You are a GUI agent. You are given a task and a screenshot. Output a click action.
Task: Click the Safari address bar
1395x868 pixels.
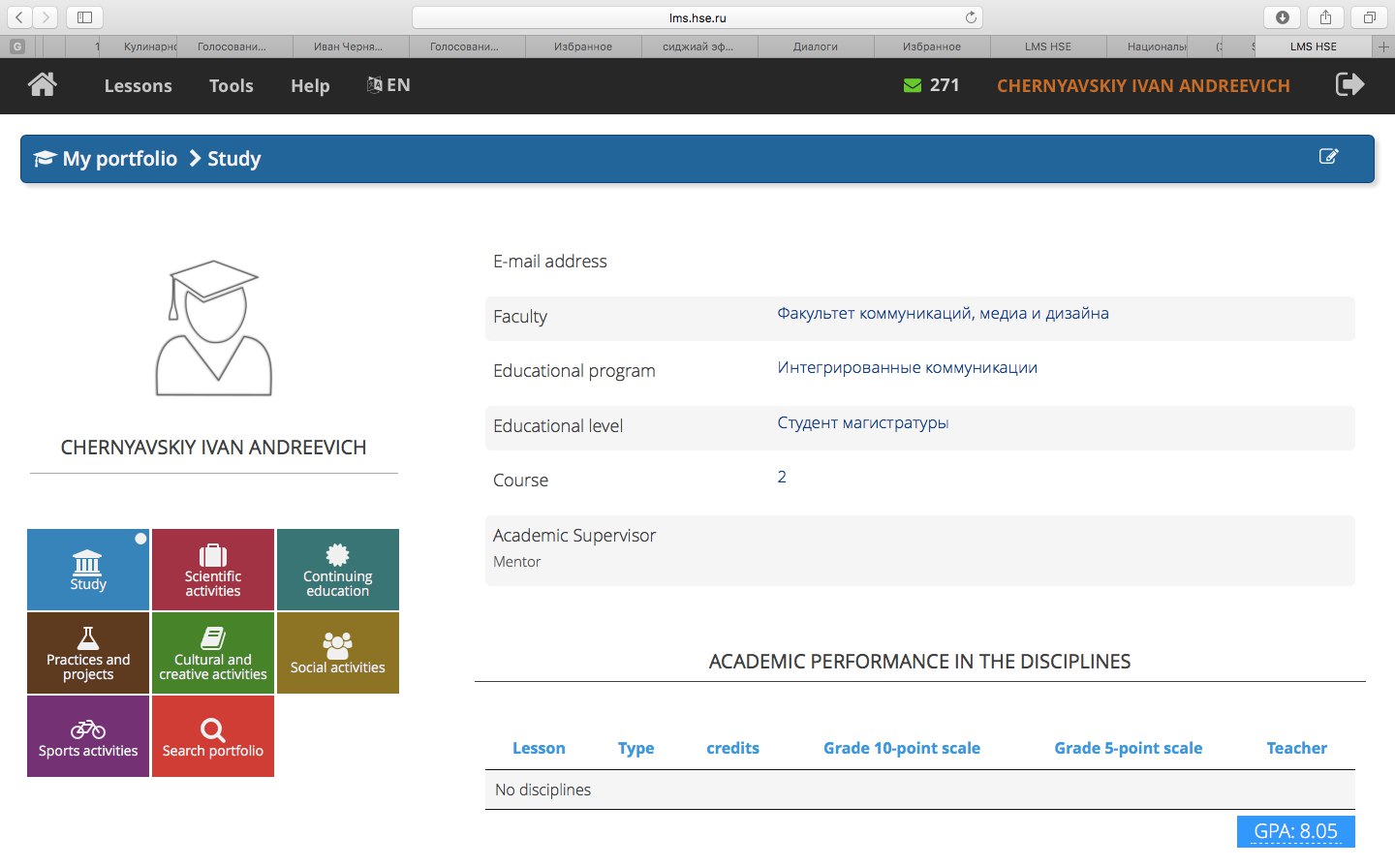coord(697,17)
